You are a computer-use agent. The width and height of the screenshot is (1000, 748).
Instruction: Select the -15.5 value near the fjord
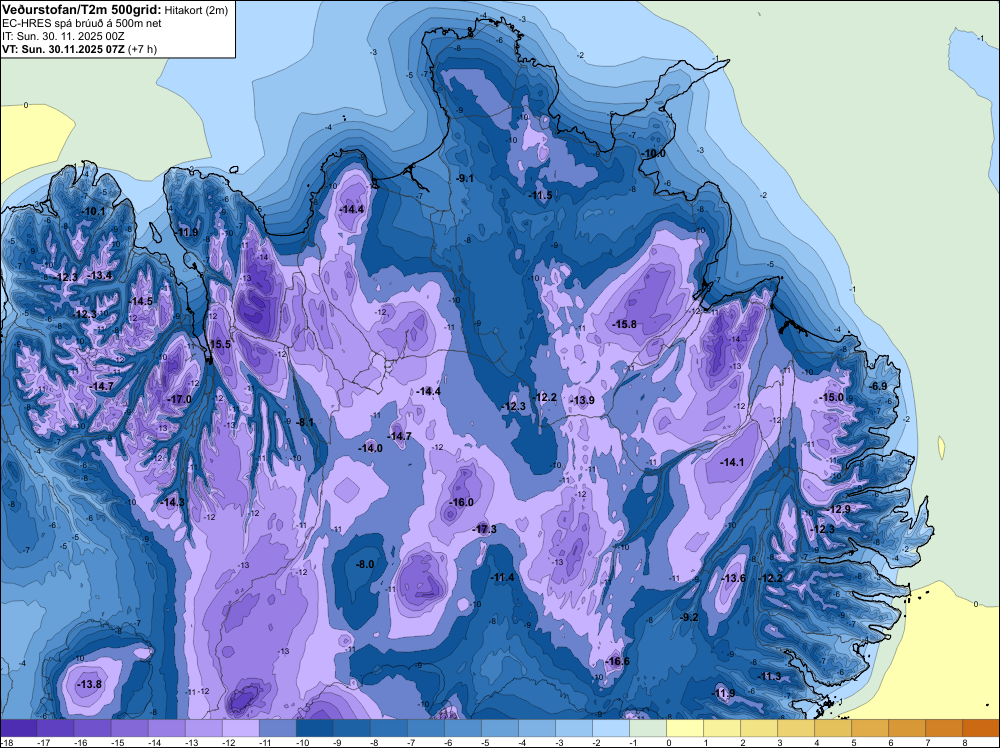coord(220,344)
